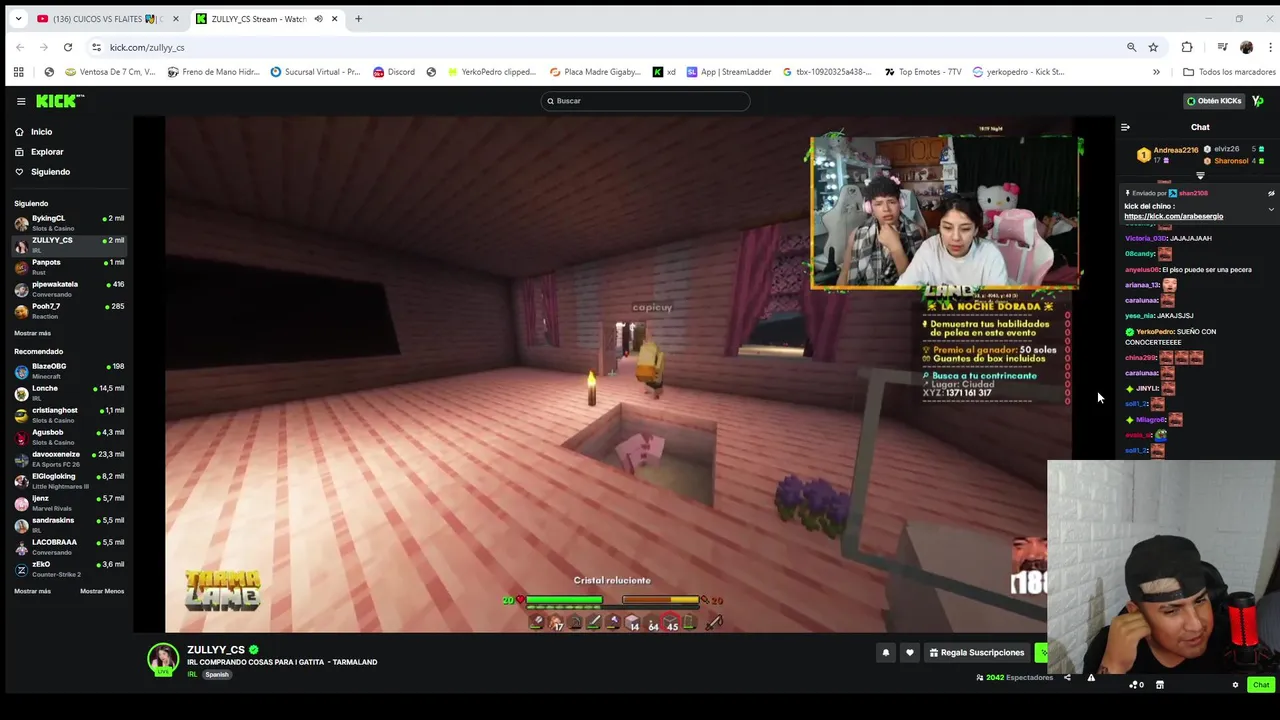Screen dimensions: 1280x720
Task: Open pipewakatela channel in sidebar
Action: (69, 288)
